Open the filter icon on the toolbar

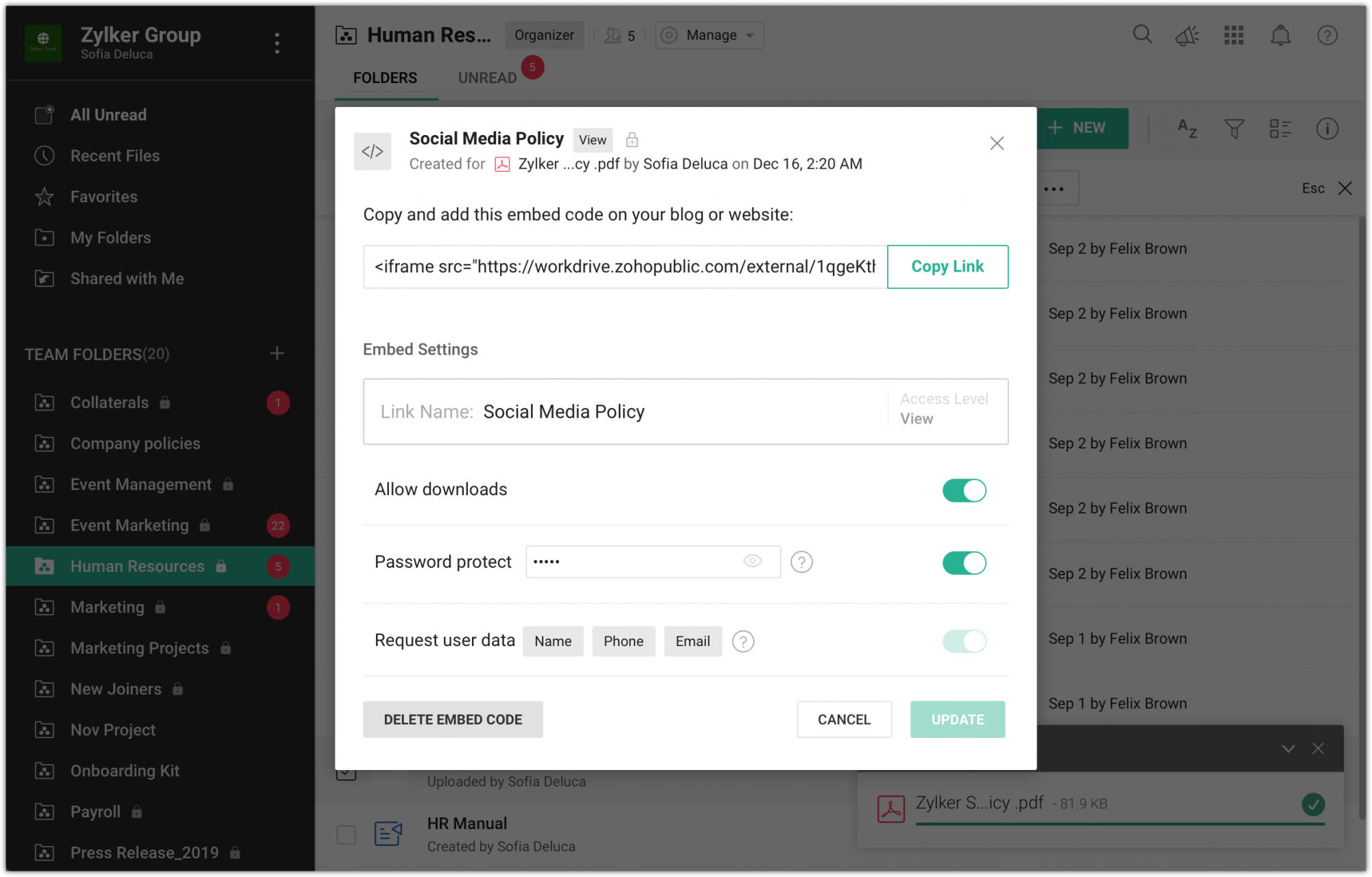(1233, 128)
